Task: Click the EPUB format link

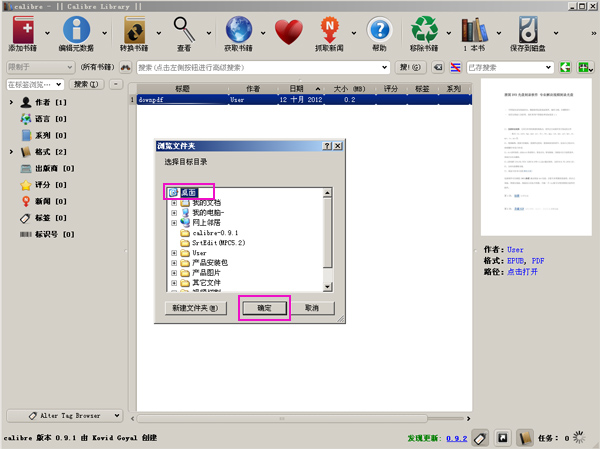Action: point(515,261)
